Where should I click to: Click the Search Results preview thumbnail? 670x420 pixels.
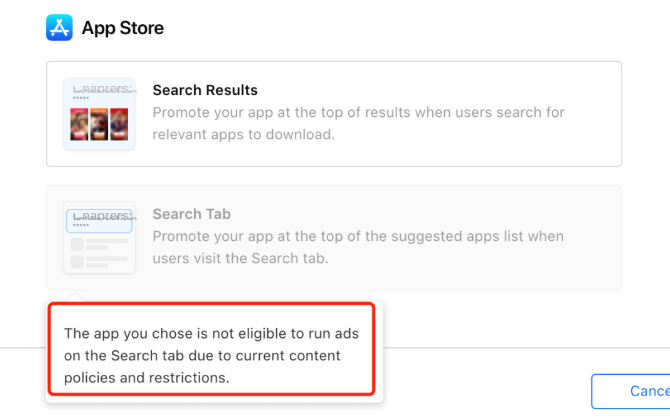pos(99,114)
